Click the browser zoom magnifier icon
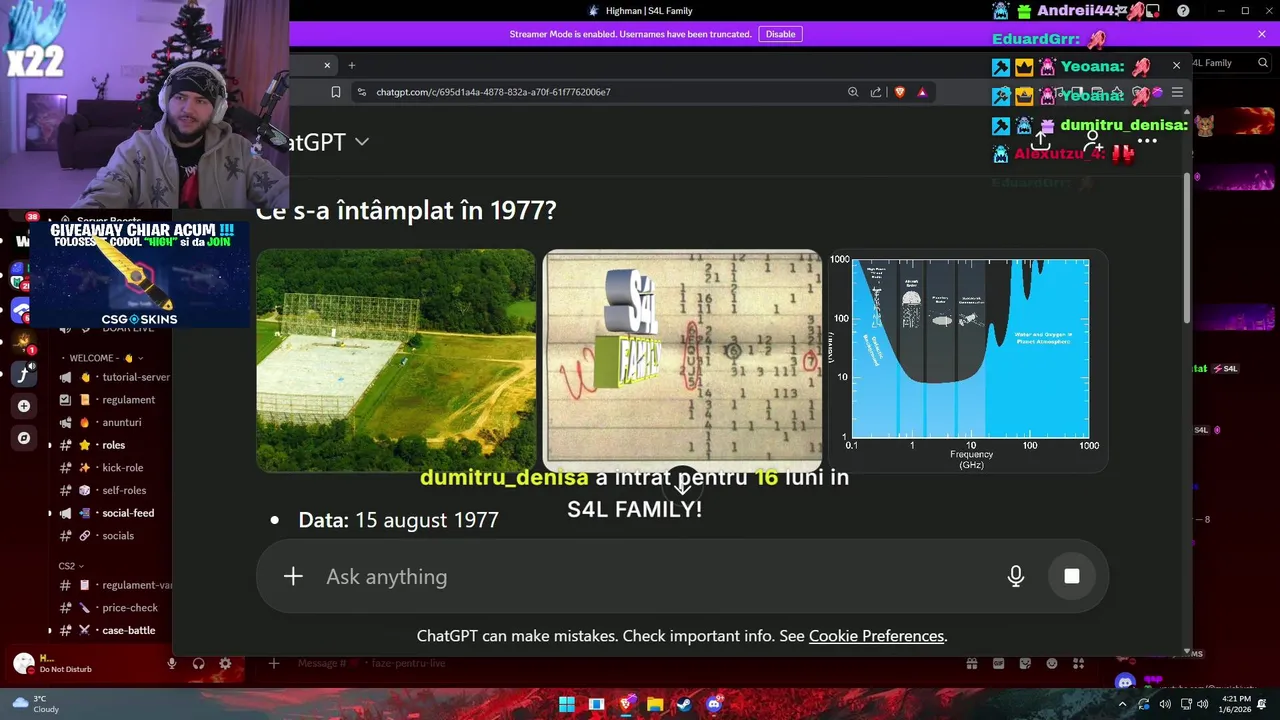This screenshot has height=720, width=1280. pos(853,92)
